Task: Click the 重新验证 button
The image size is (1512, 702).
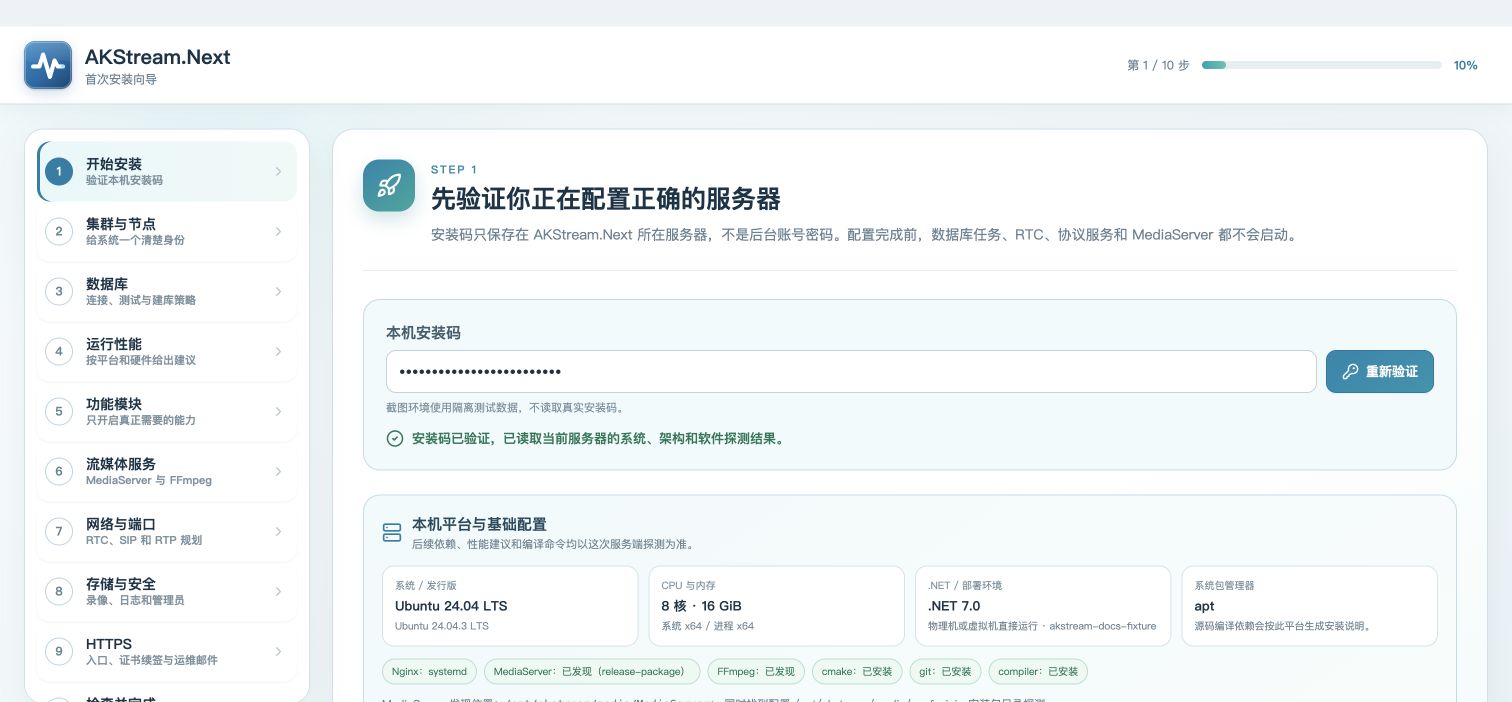Action: click(1380, 371)
